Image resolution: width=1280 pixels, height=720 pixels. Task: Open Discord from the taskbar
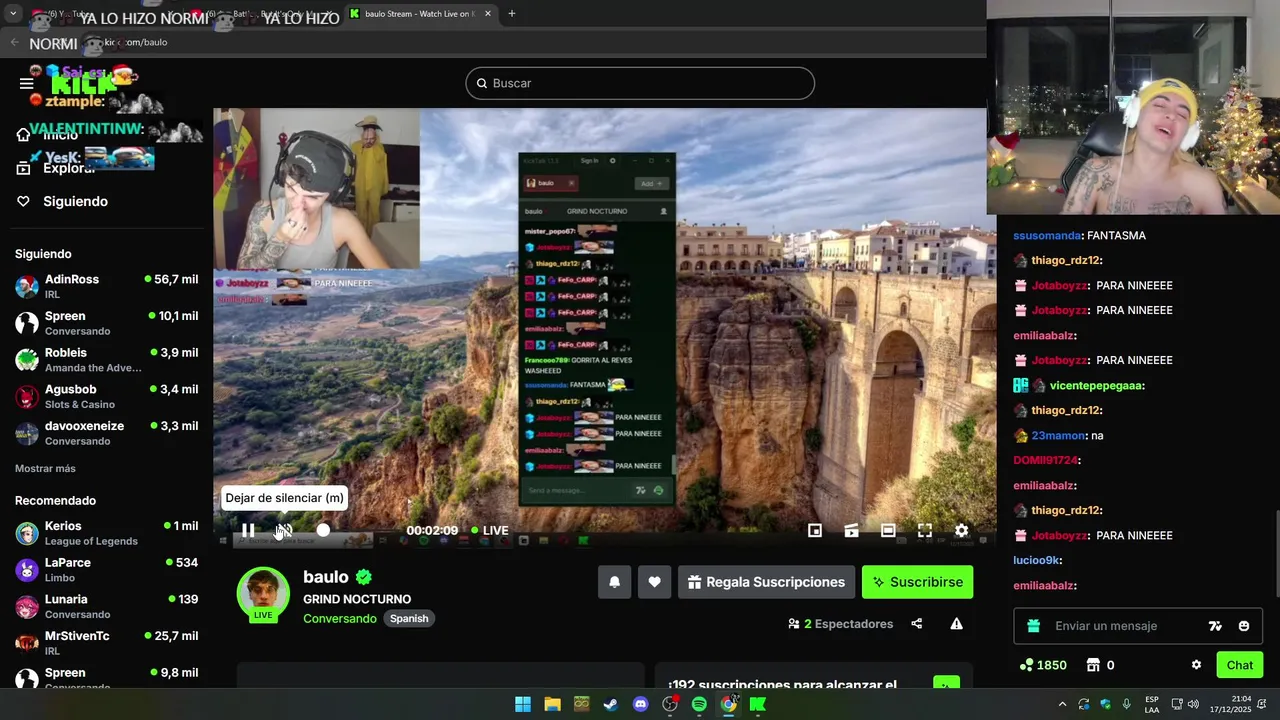pos(641,704)
